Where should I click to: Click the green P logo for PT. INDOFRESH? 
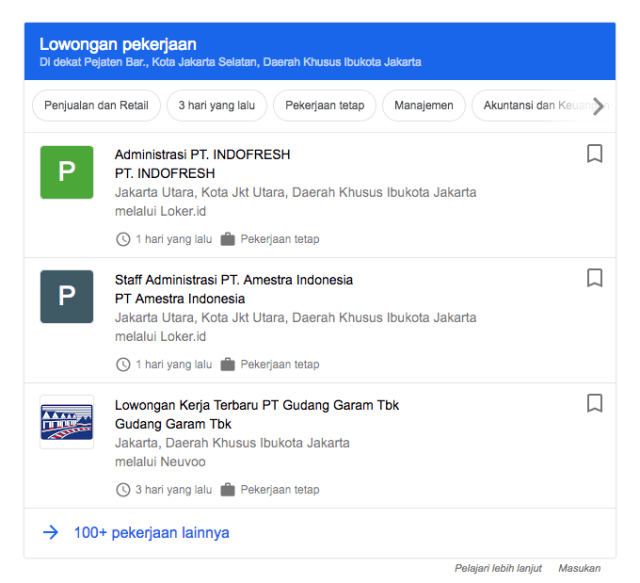[x=67, y=172]
